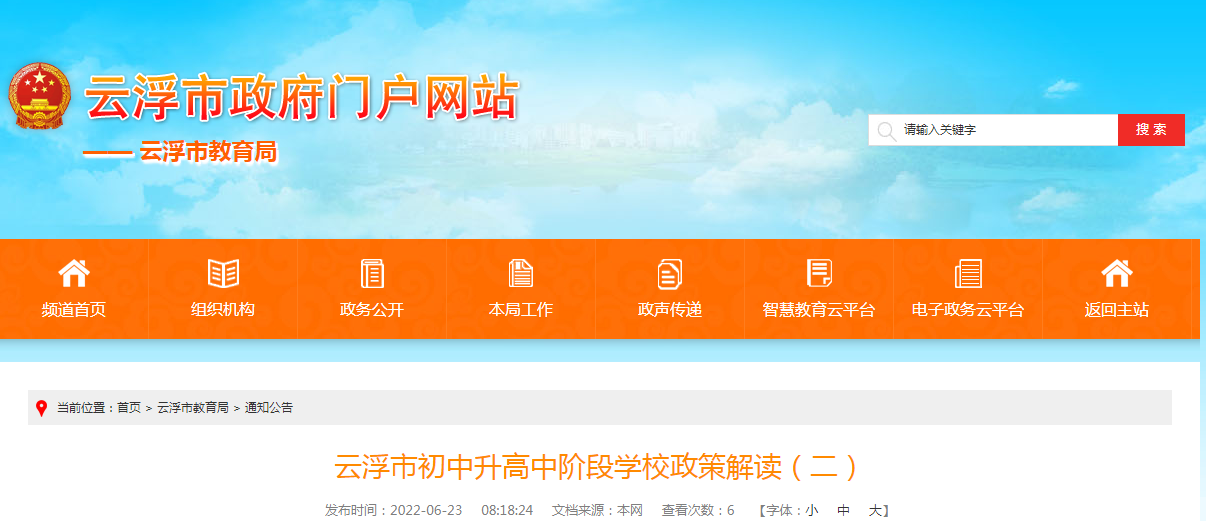The image size is (1206, 521).
Task: Click the red location pin icon
Action: pos(41,408)
